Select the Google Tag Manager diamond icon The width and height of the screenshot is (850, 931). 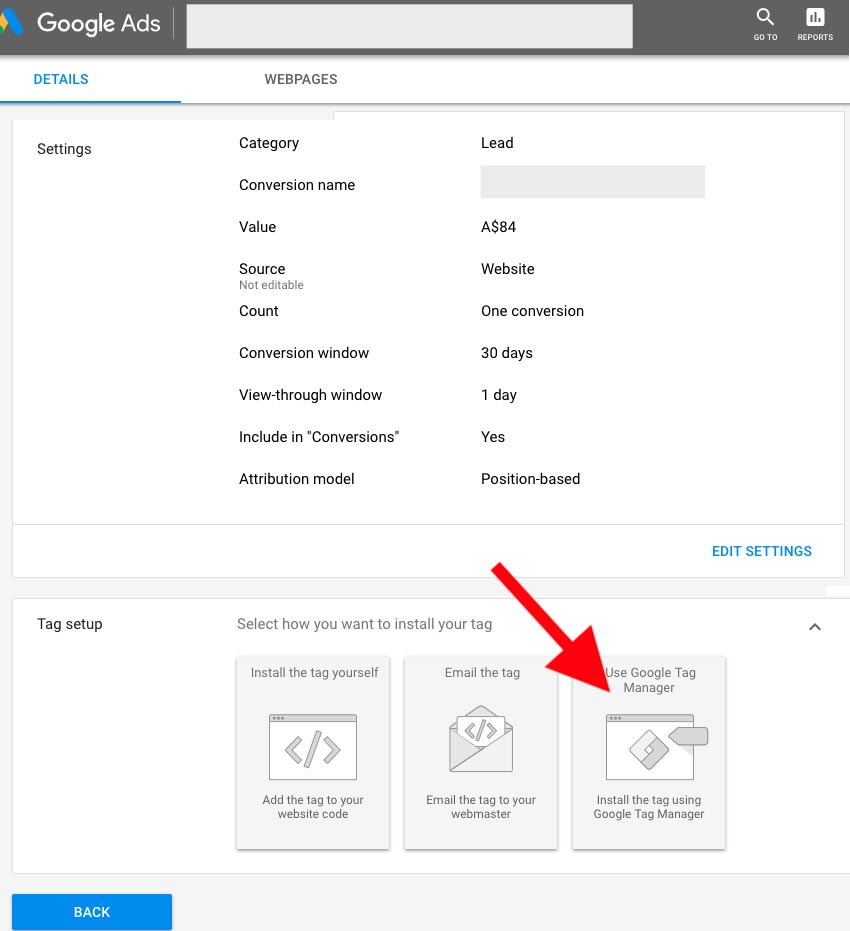649,749
